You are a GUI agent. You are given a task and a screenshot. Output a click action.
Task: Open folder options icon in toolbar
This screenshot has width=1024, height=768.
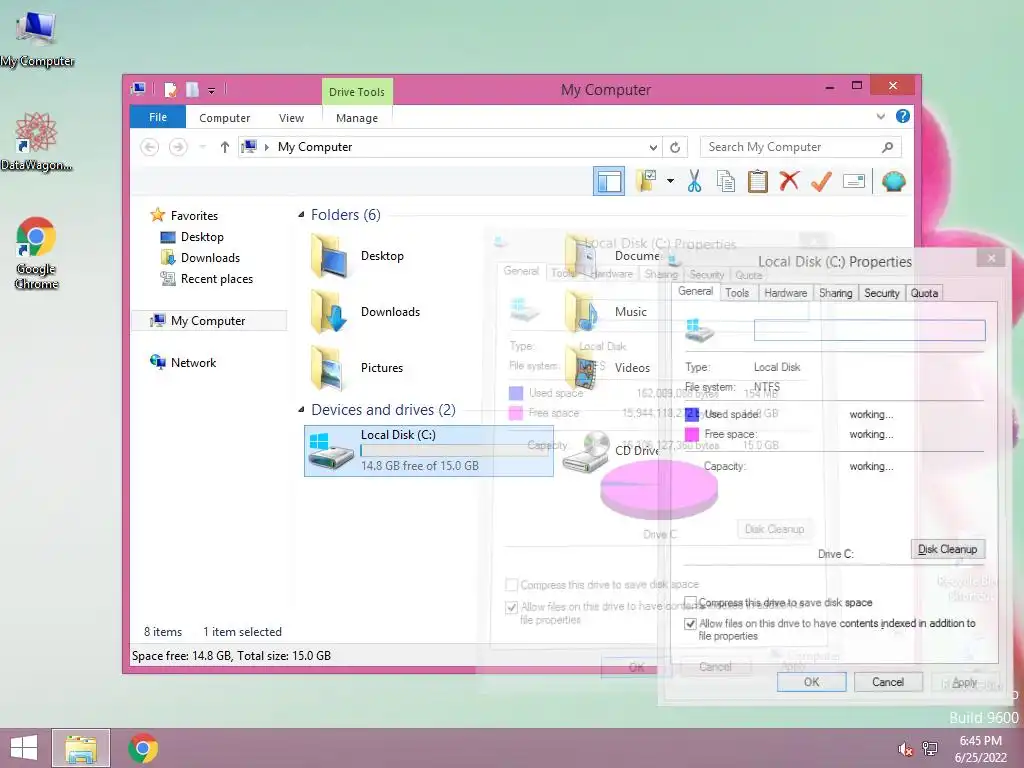pos(646,181)
